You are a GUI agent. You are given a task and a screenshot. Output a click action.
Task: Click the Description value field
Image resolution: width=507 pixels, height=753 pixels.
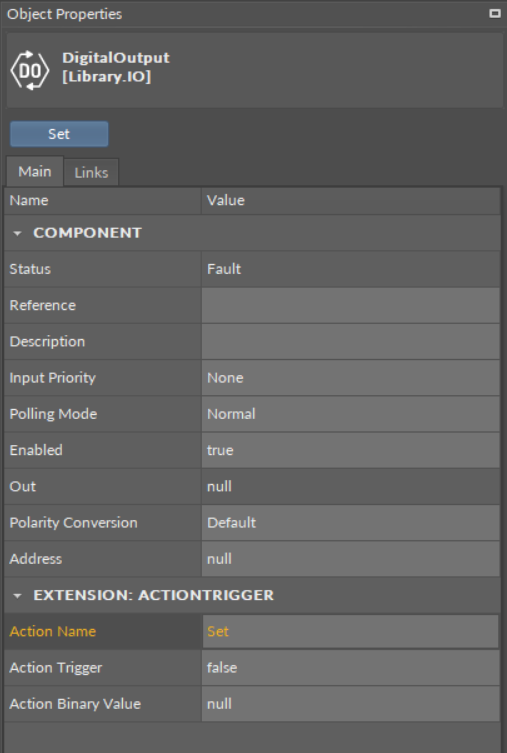click(x=350, y=341)
